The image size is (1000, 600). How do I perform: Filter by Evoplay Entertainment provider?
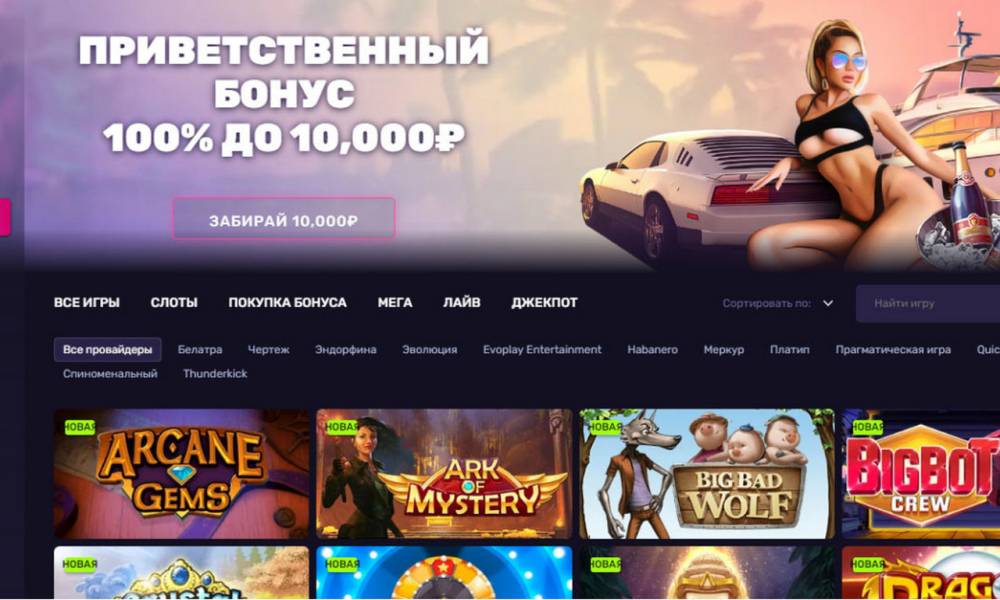[542, 349]
